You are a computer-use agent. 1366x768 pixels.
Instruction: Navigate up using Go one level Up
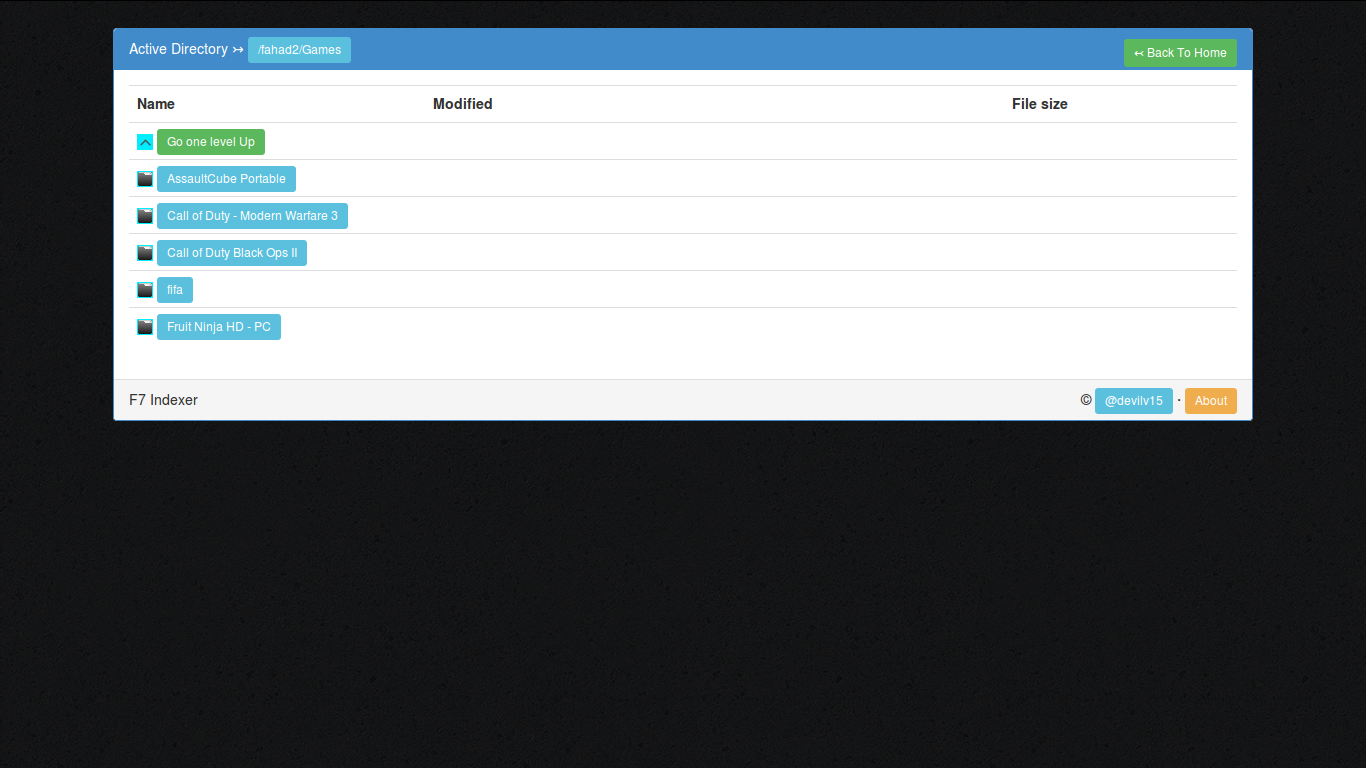210,142
